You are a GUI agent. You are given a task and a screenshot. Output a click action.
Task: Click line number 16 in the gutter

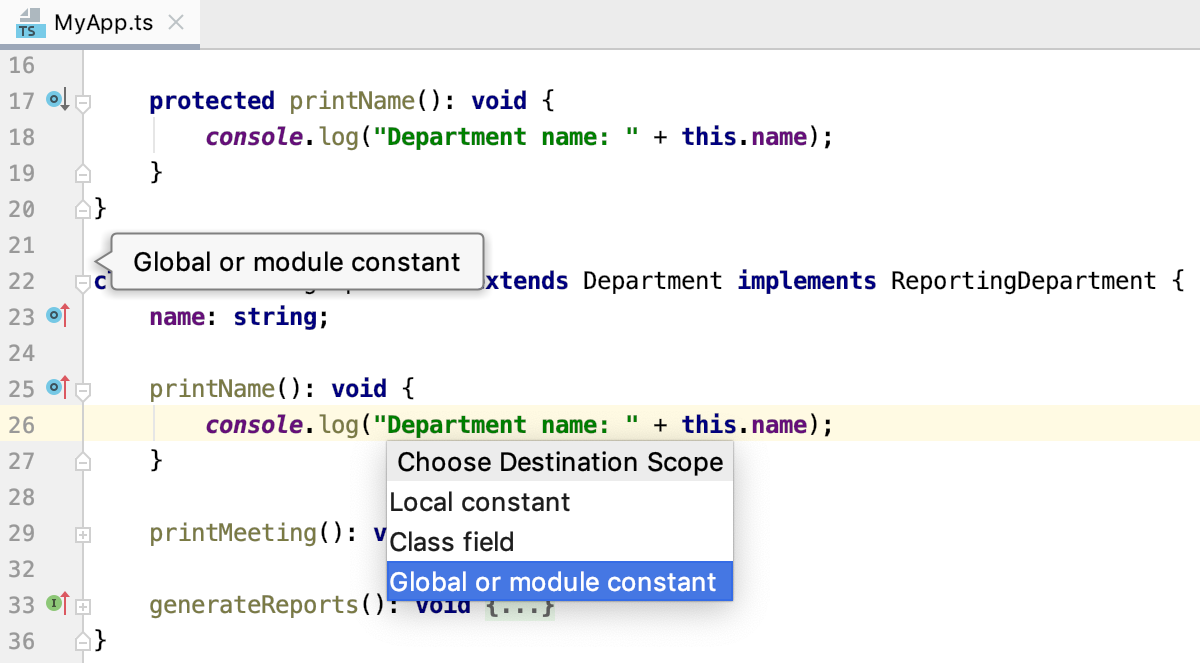point(21,64)
